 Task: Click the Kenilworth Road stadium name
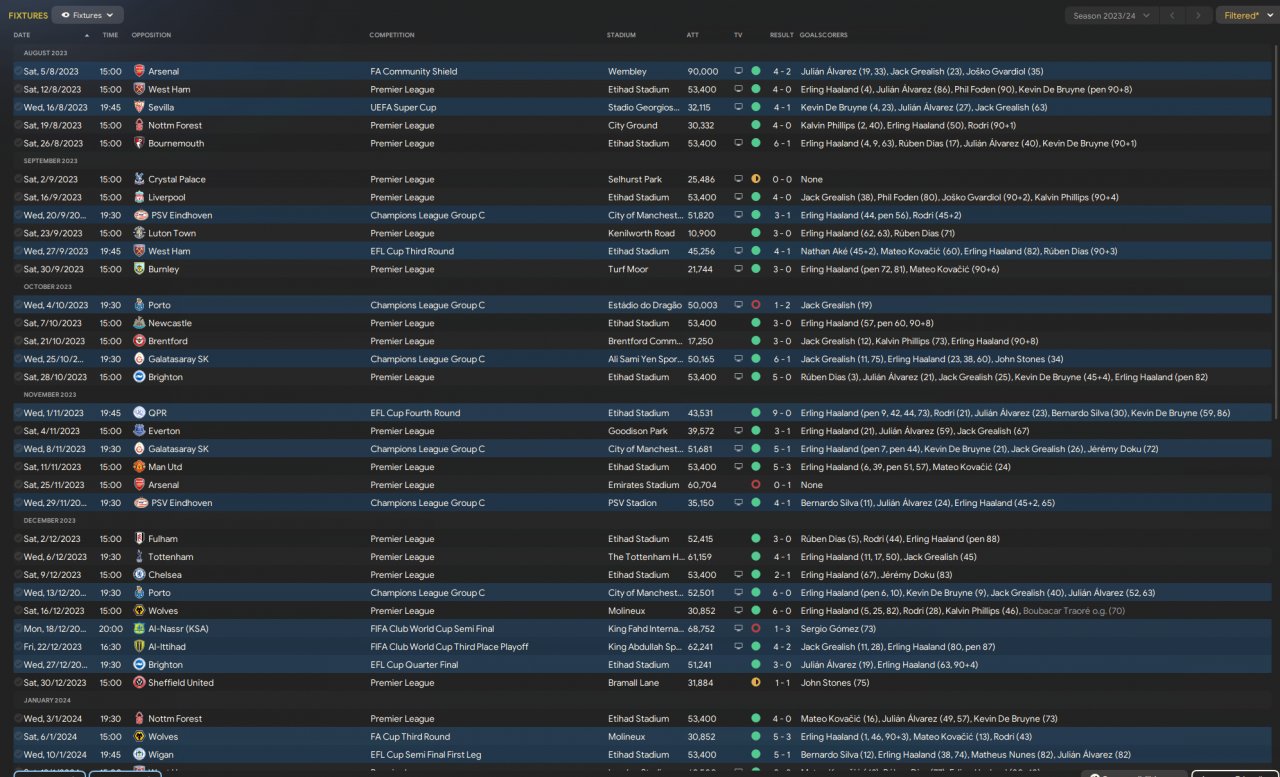click(642, 234)
